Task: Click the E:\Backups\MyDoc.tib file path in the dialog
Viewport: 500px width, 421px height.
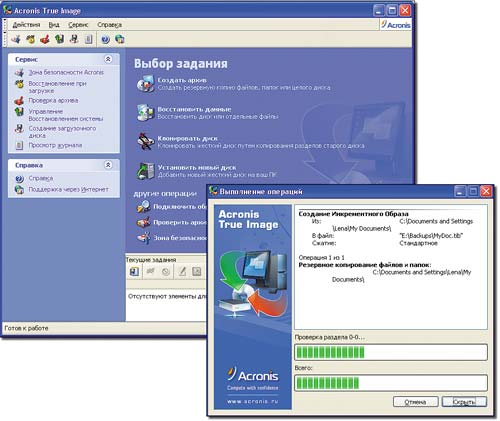Action: (431, 236)
